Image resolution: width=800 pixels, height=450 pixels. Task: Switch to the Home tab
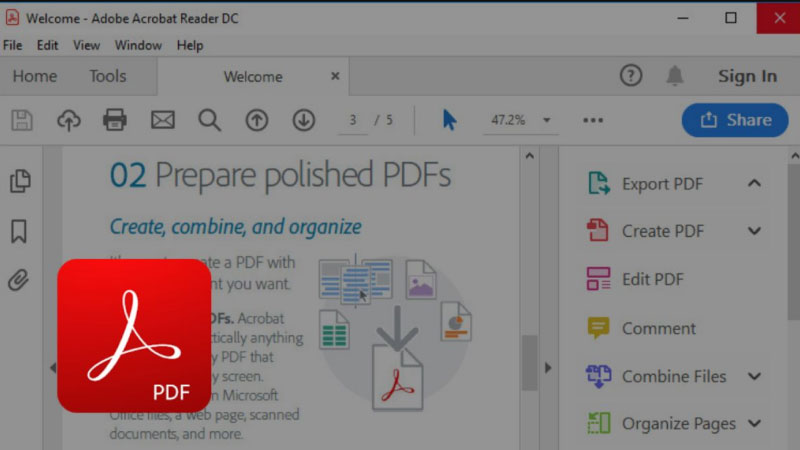35,76
